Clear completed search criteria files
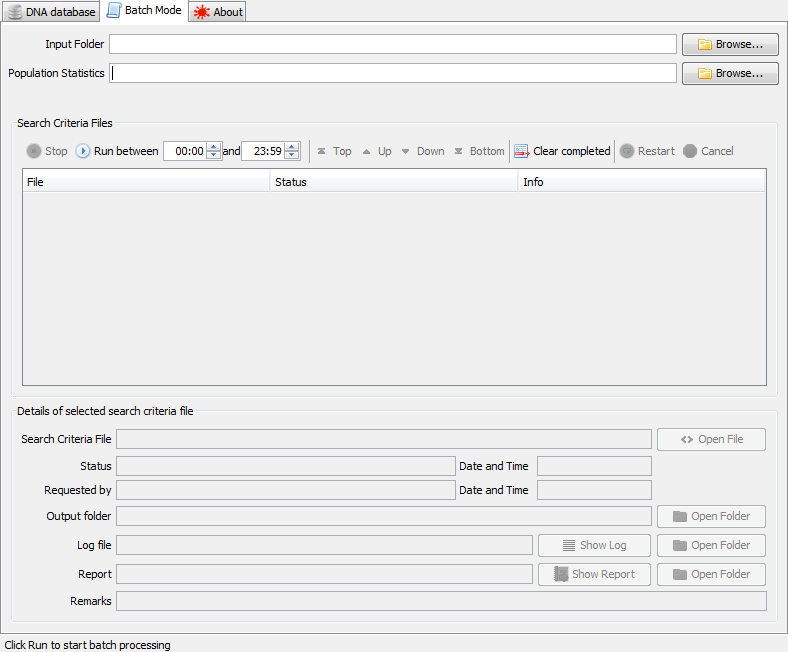The image size is (788, 652). [x=562, y=151]
